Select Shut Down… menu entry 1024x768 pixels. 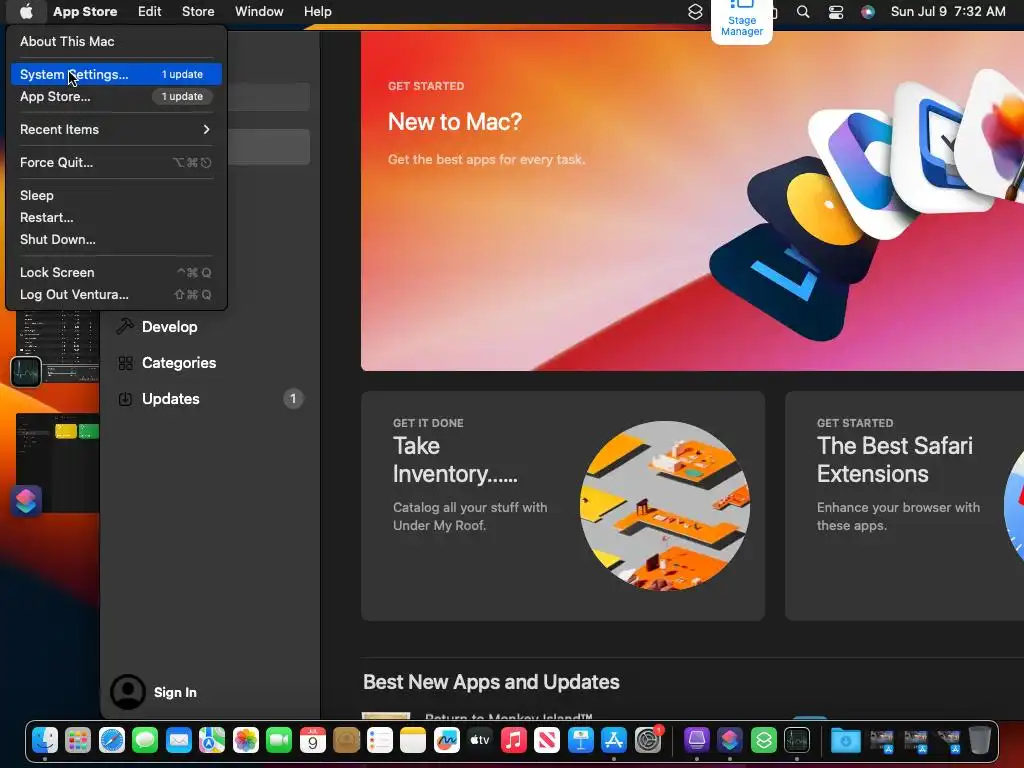pos(116,239)
